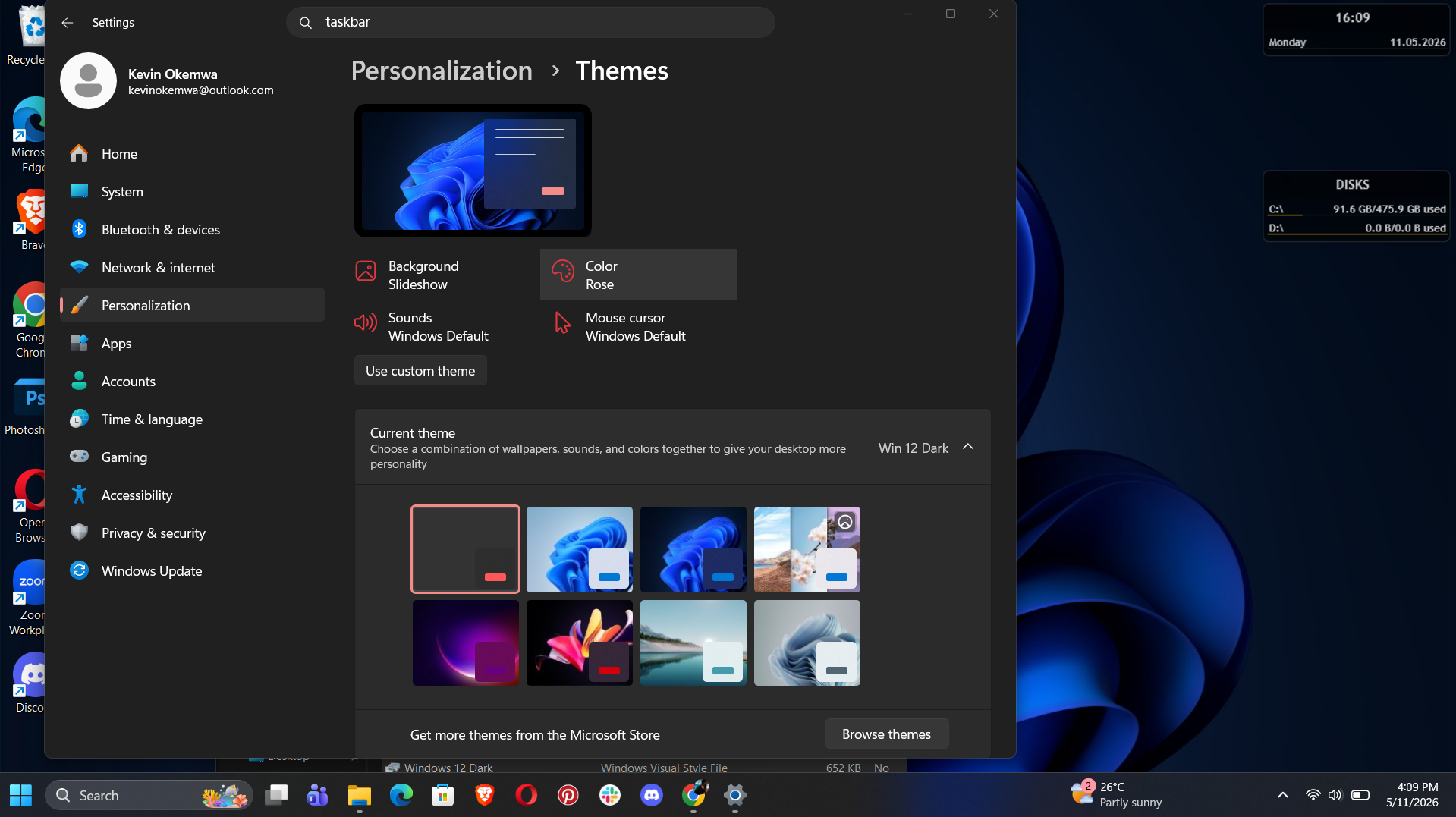Open Bluetooth & devices settings
The width and height of the screenshot is (1456, 817).
coord(192,230)
